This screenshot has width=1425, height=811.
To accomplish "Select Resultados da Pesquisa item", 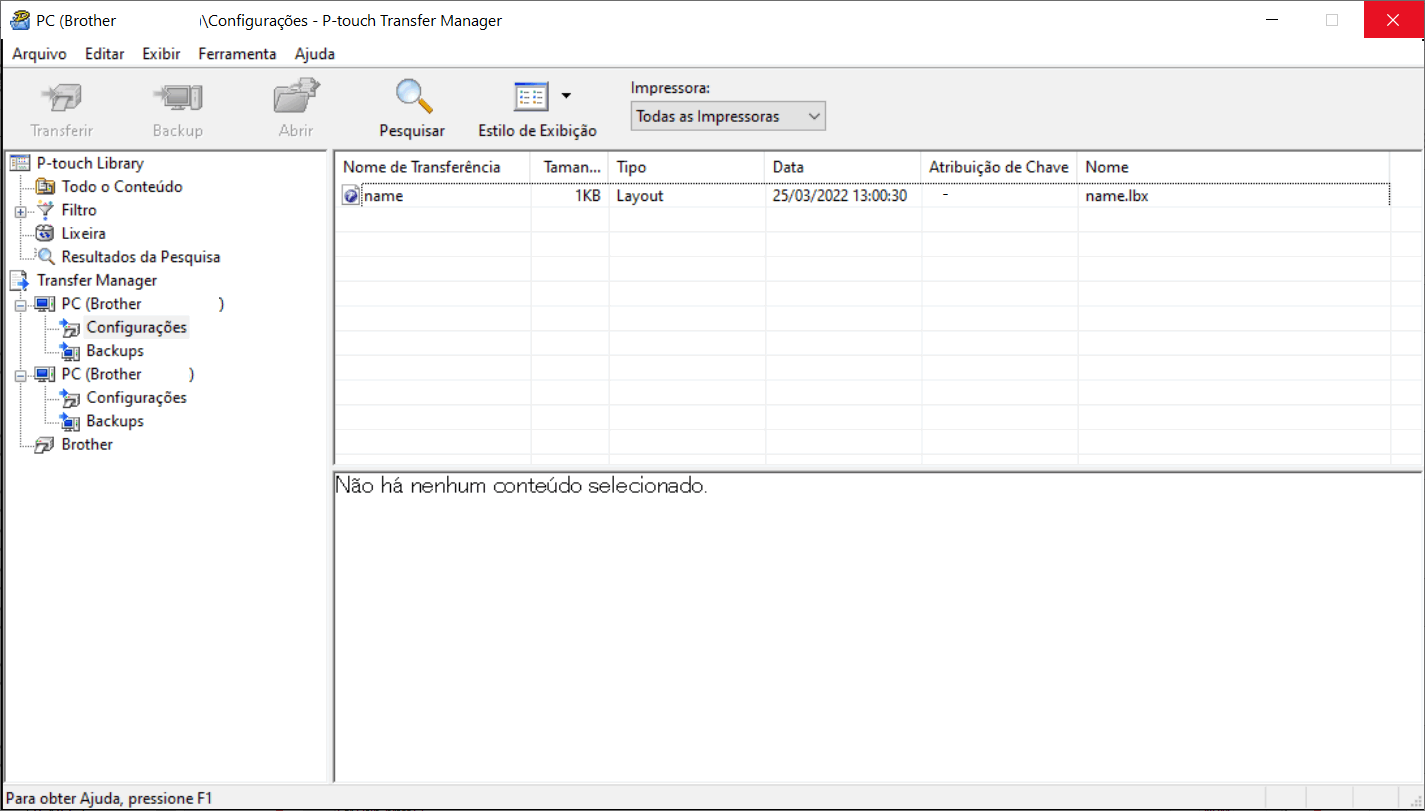I will 141,257.
